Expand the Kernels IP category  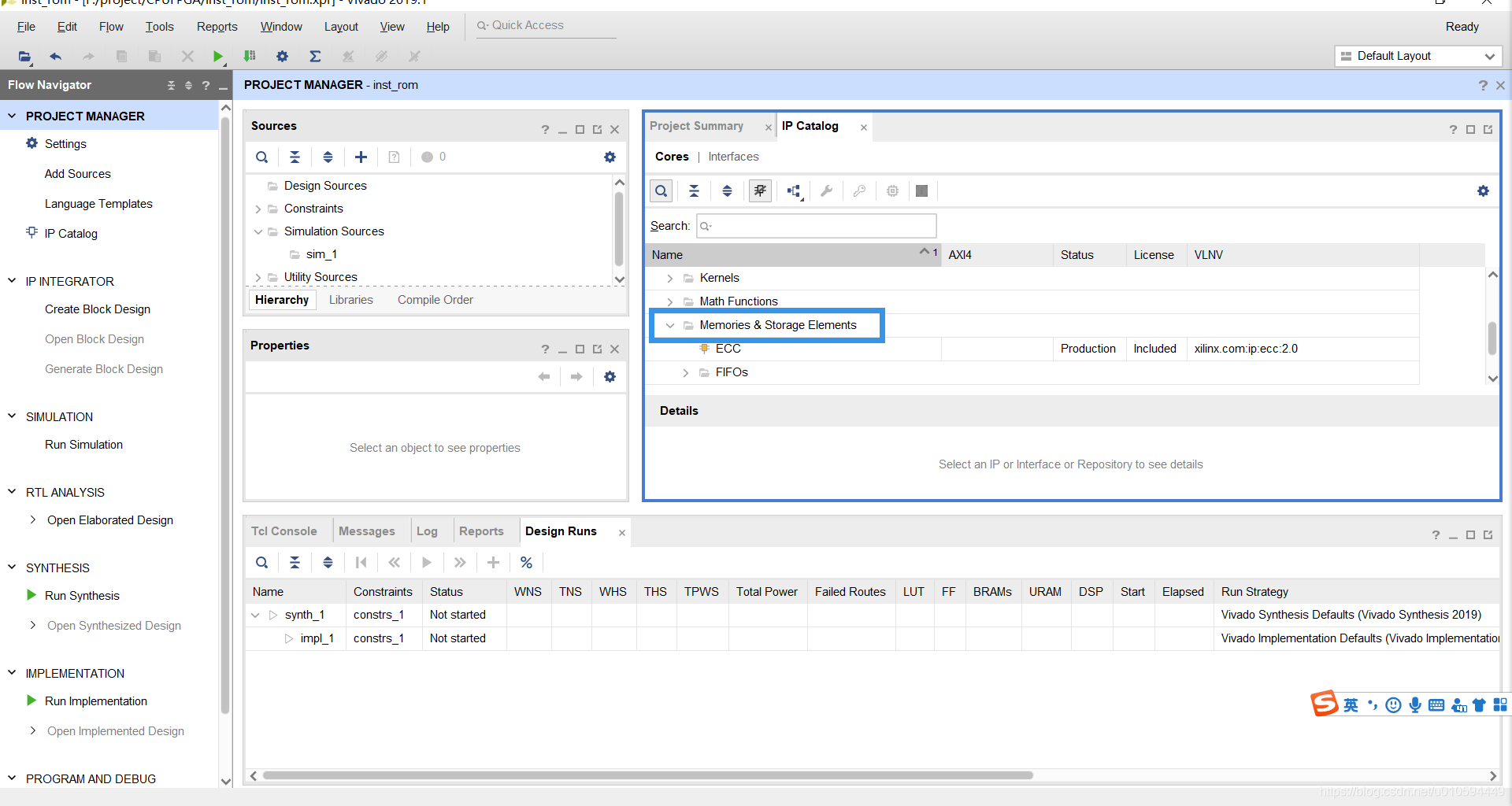[x=669, y=278]
